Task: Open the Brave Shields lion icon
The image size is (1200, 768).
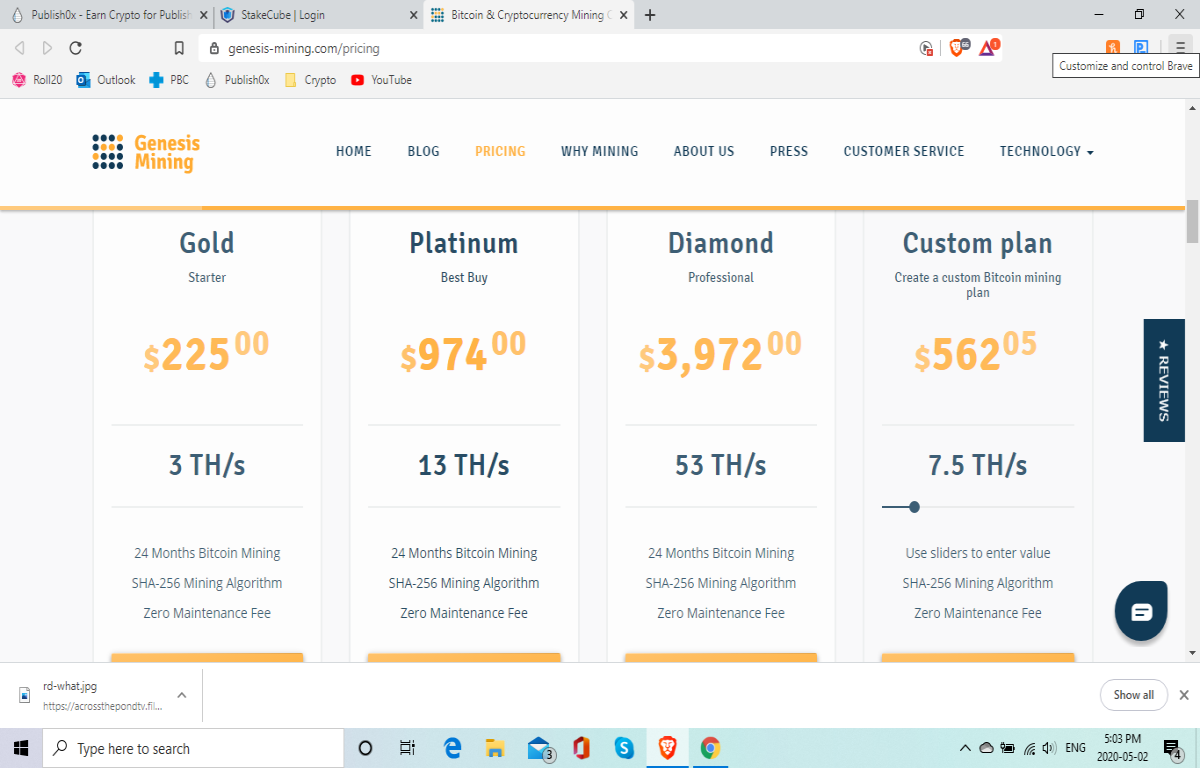Action: 956,47
